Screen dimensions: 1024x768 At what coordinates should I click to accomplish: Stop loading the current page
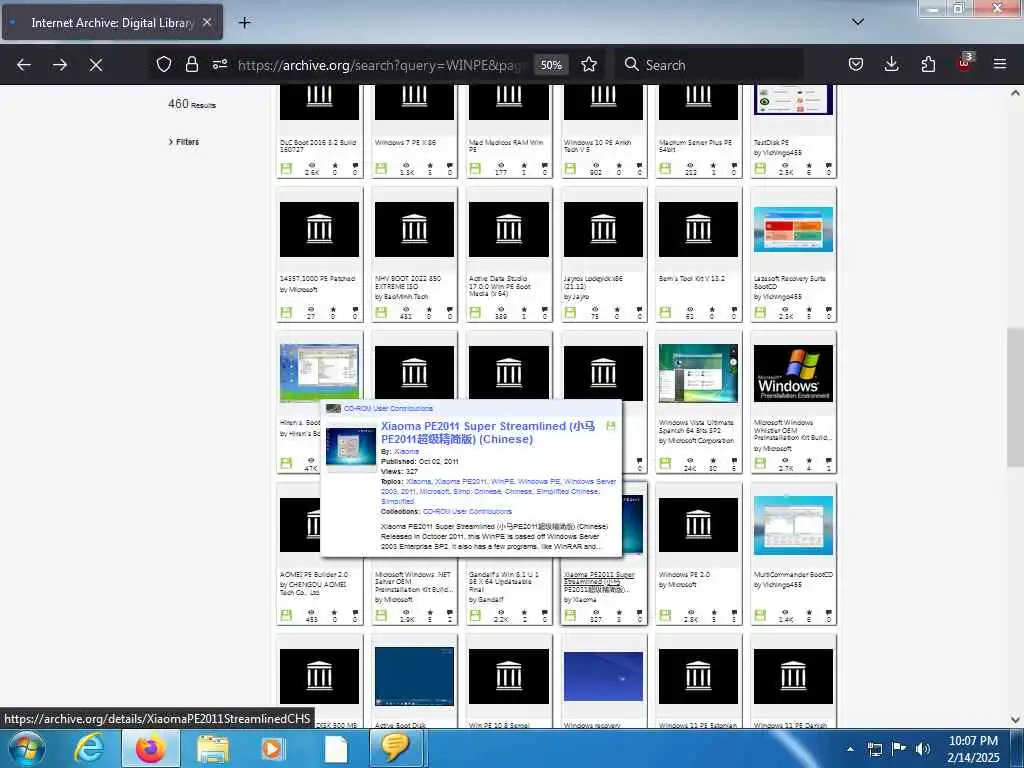point(96,65)
